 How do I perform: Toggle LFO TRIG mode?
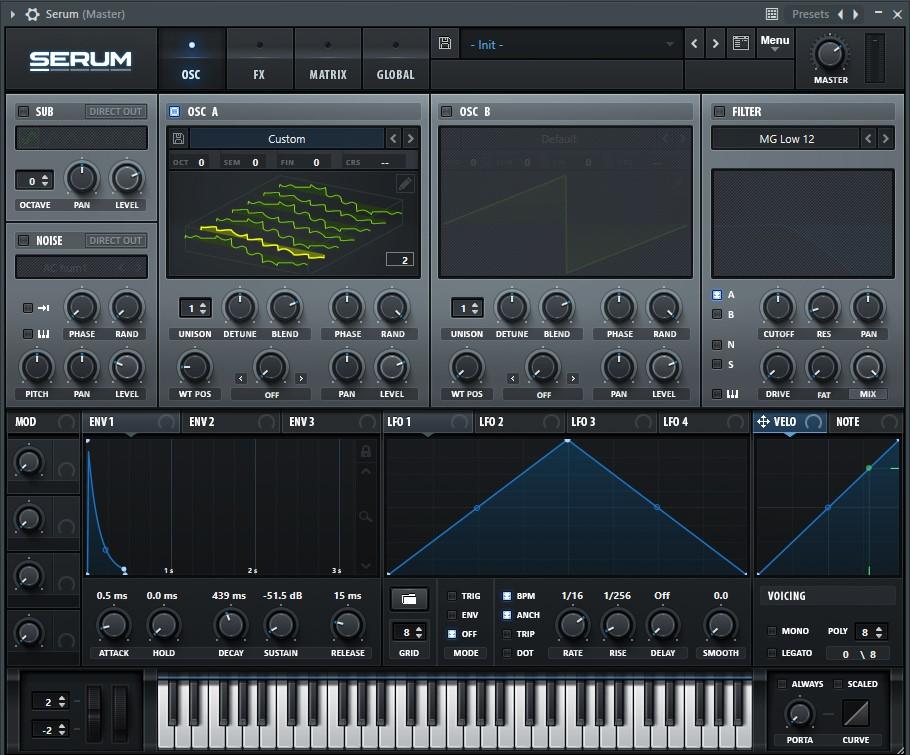click(x=452, y=595)
